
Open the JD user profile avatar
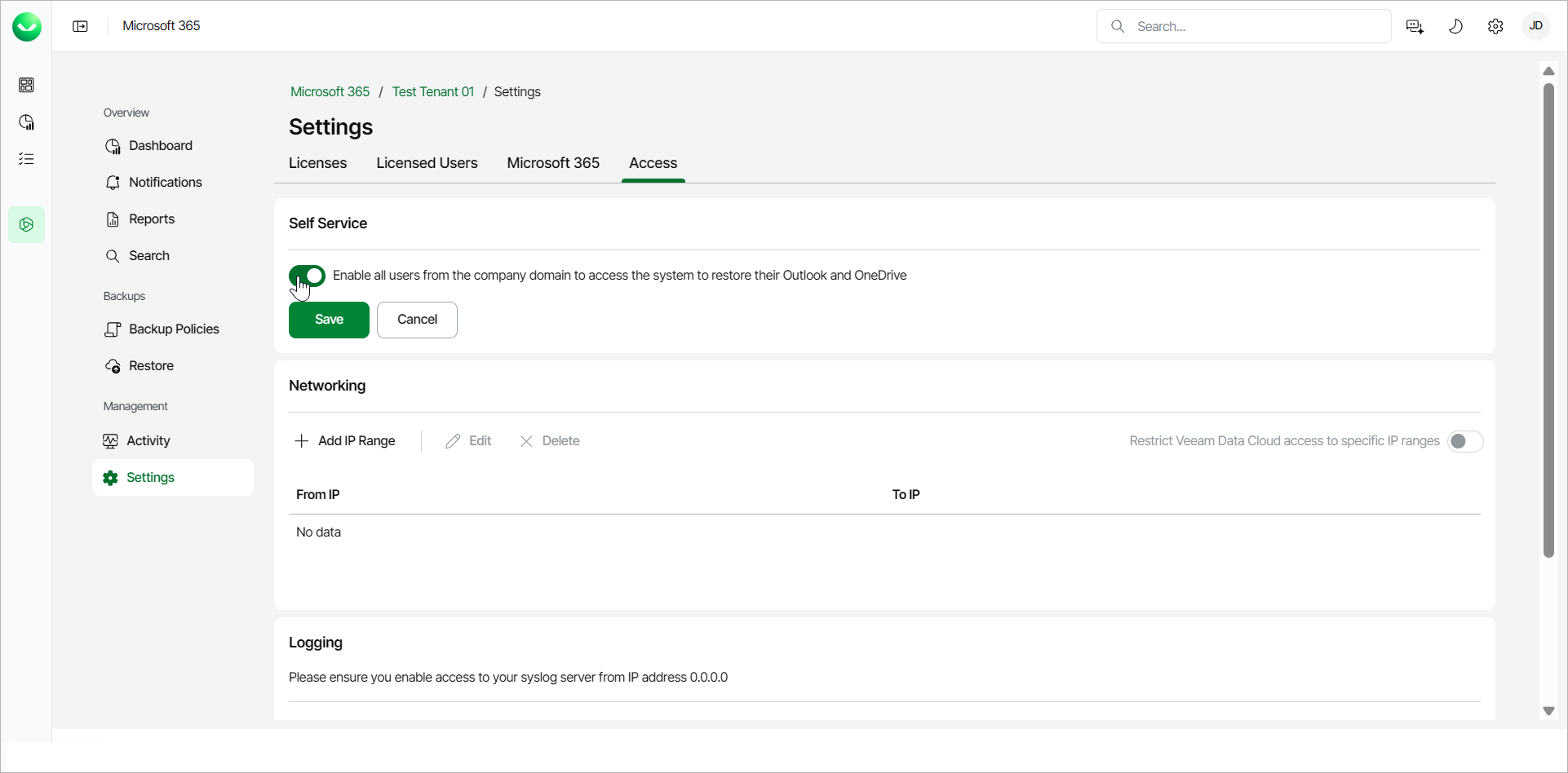pos(1535,25)
